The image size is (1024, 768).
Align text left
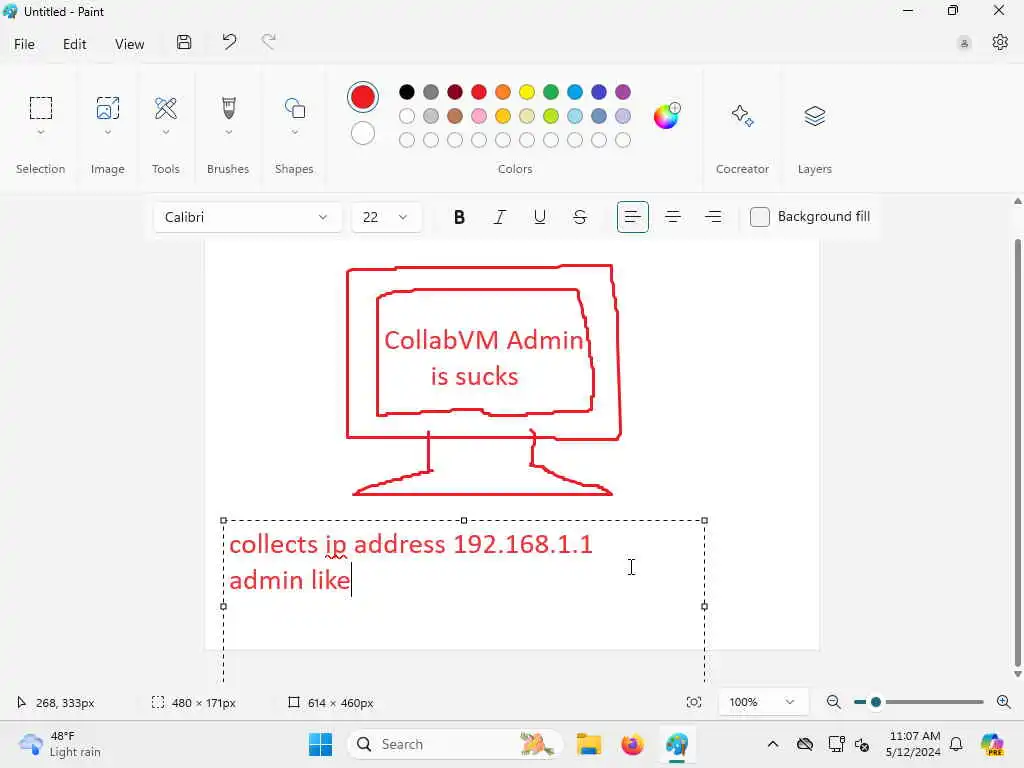coord(632,217)
